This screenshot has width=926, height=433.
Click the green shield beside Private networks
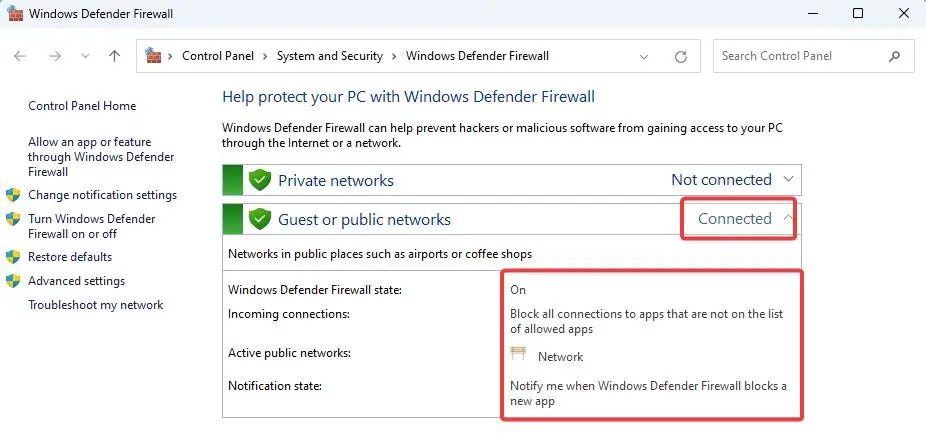tap(259, 180)
